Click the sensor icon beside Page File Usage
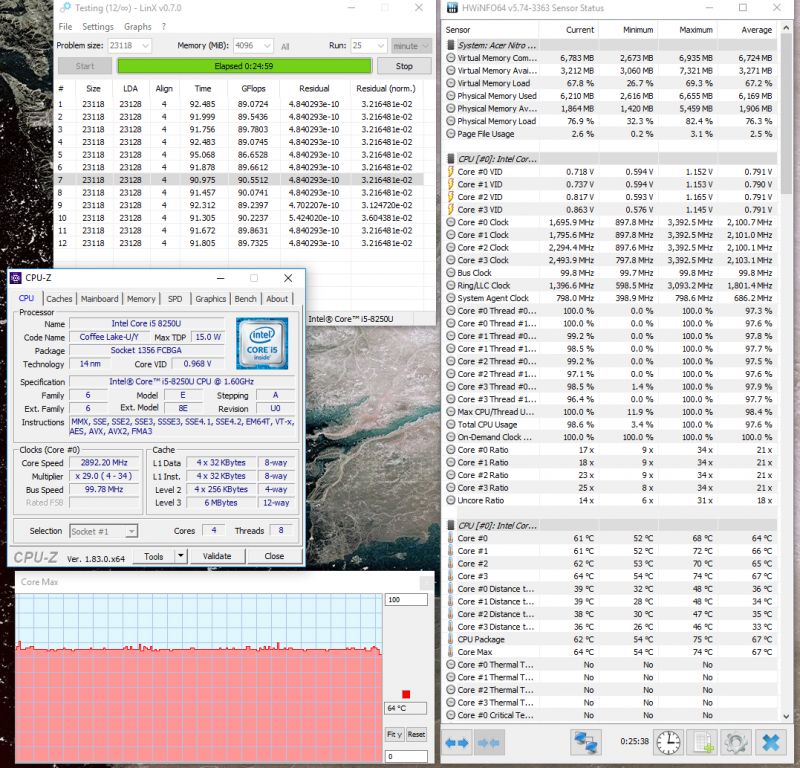800x768 pixels. [x=451, y=134]
